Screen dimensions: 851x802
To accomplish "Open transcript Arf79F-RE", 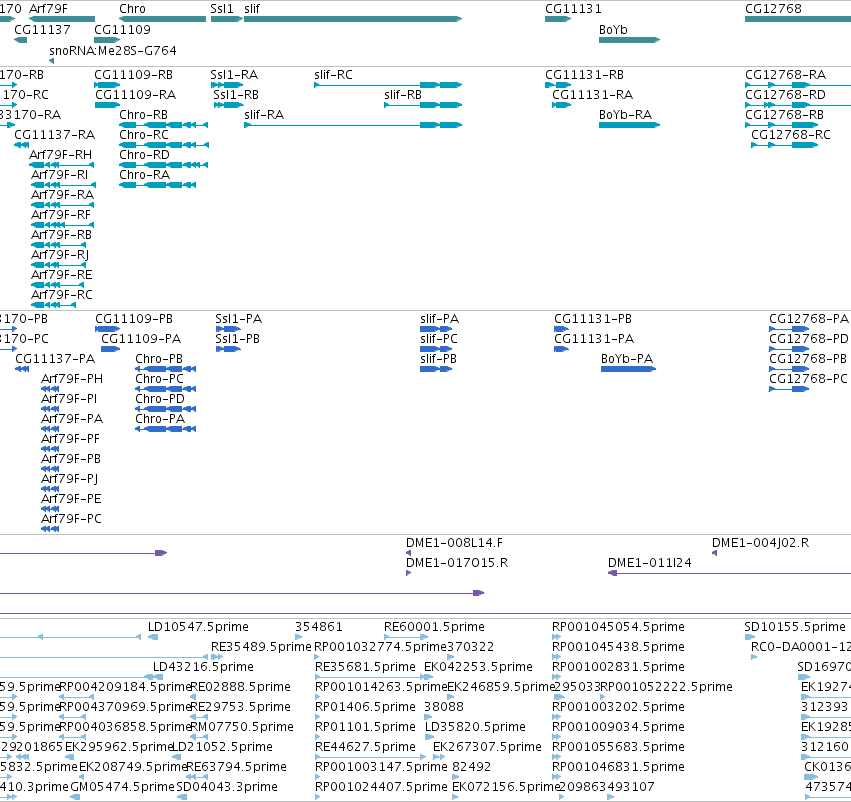I will [x=61, y=275].
